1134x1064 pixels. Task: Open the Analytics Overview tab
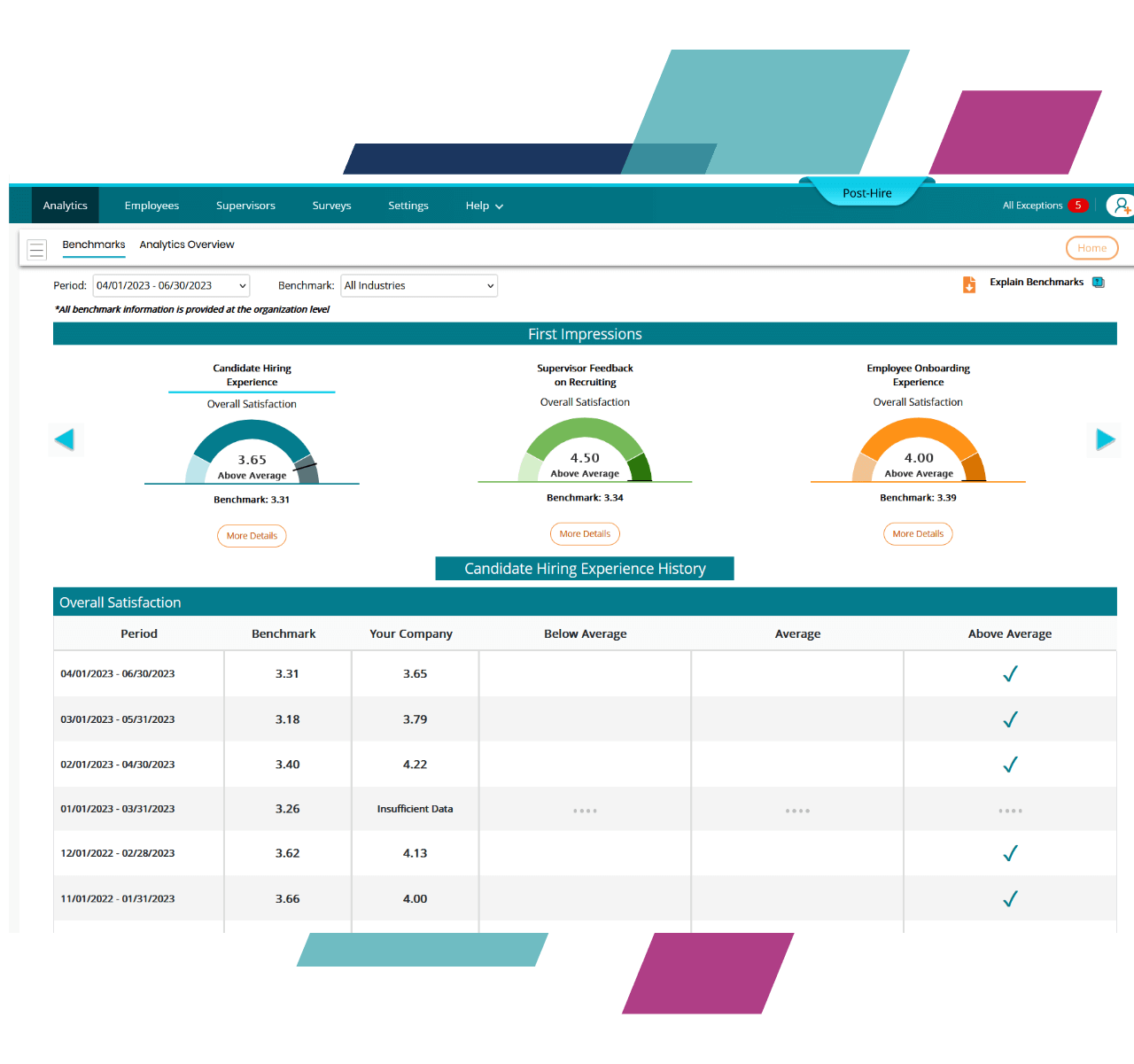click(187, 245)
